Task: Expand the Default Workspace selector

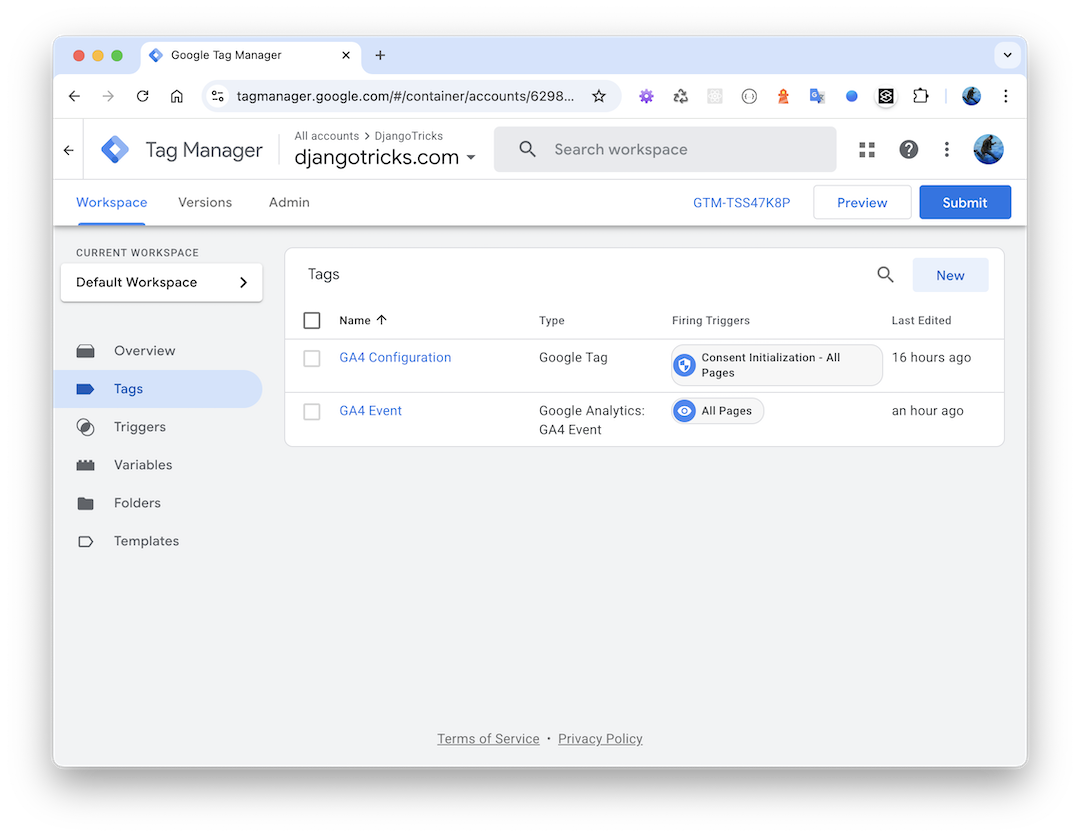Action: point(161,282)
